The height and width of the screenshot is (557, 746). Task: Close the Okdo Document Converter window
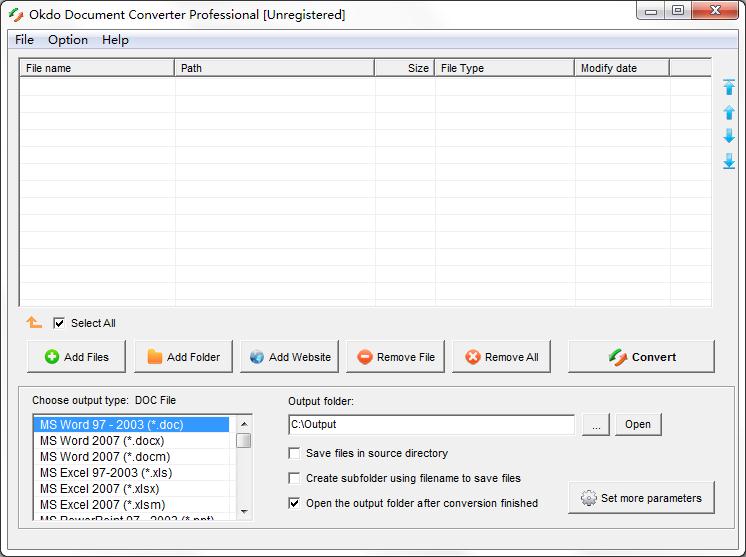coord(715,11)
